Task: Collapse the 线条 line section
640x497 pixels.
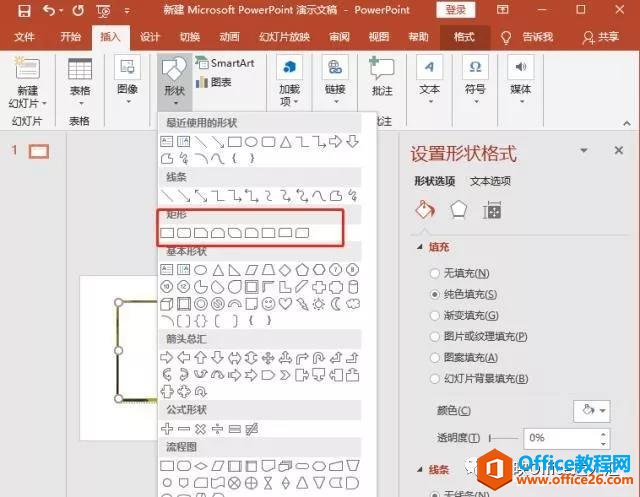Action: (420, 470)
